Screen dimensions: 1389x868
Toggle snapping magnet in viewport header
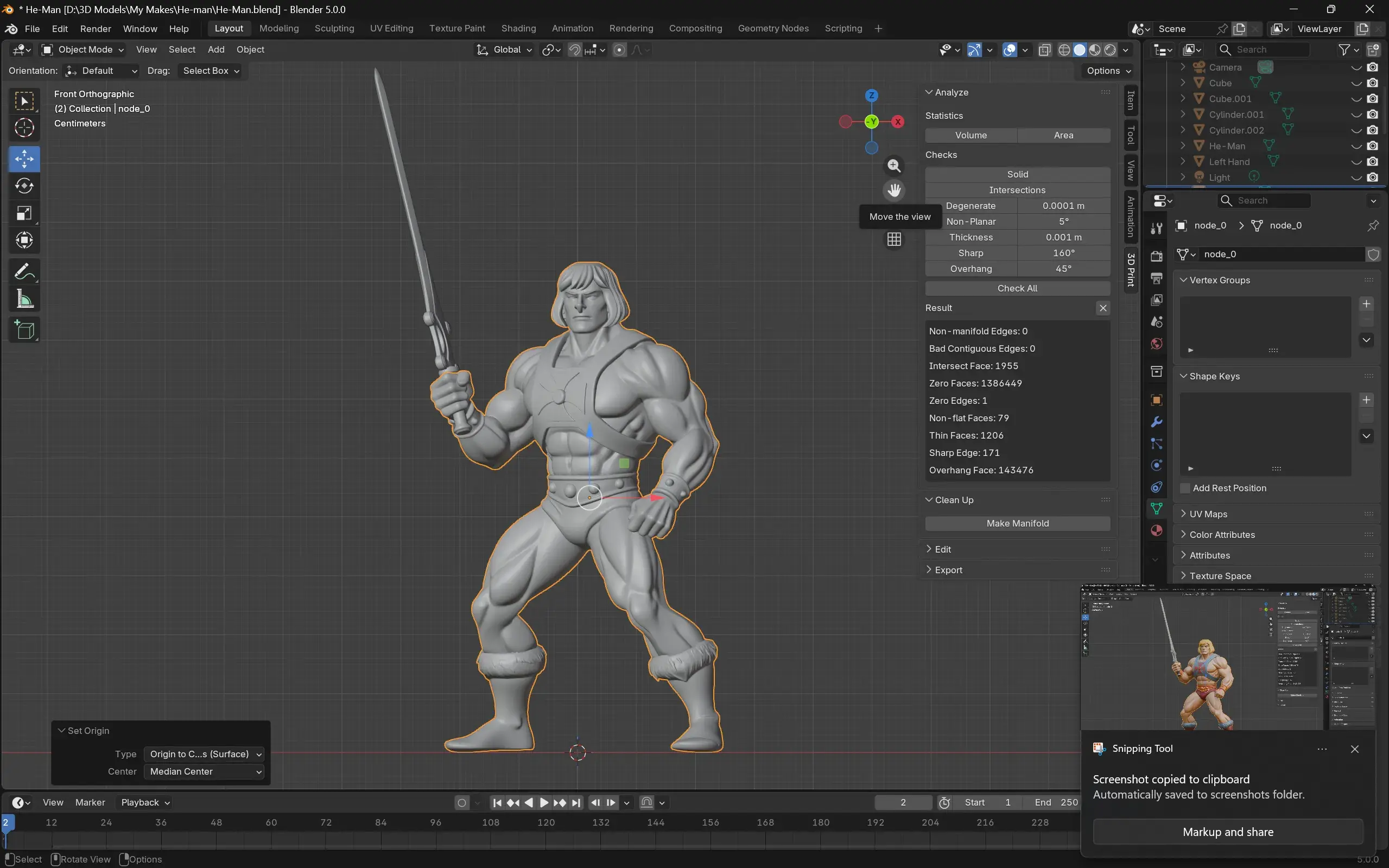point(574,50)
